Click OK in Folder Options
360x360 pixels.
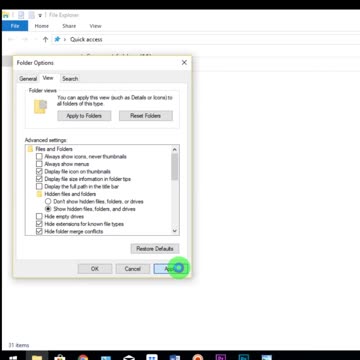tap(95, 269)
